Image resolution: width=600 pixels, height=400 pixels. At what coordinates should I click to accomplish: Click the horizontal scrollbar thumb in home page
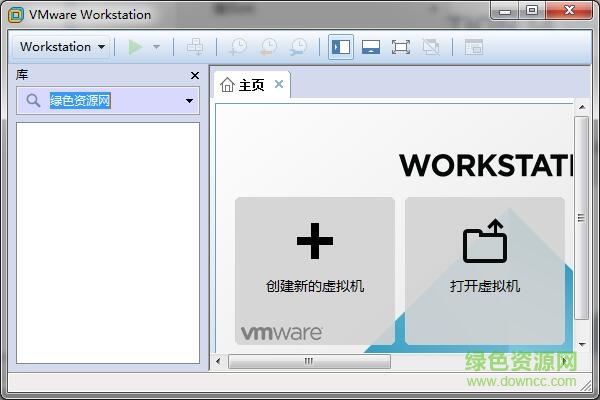(308, 361)
